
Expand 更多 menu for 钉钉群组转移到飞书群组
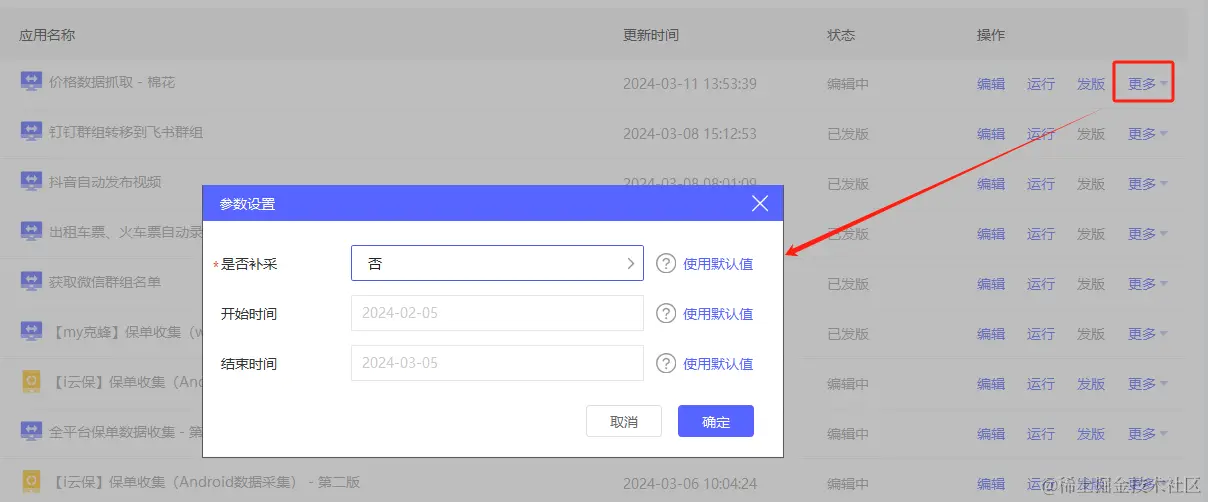click(1147, 134)
